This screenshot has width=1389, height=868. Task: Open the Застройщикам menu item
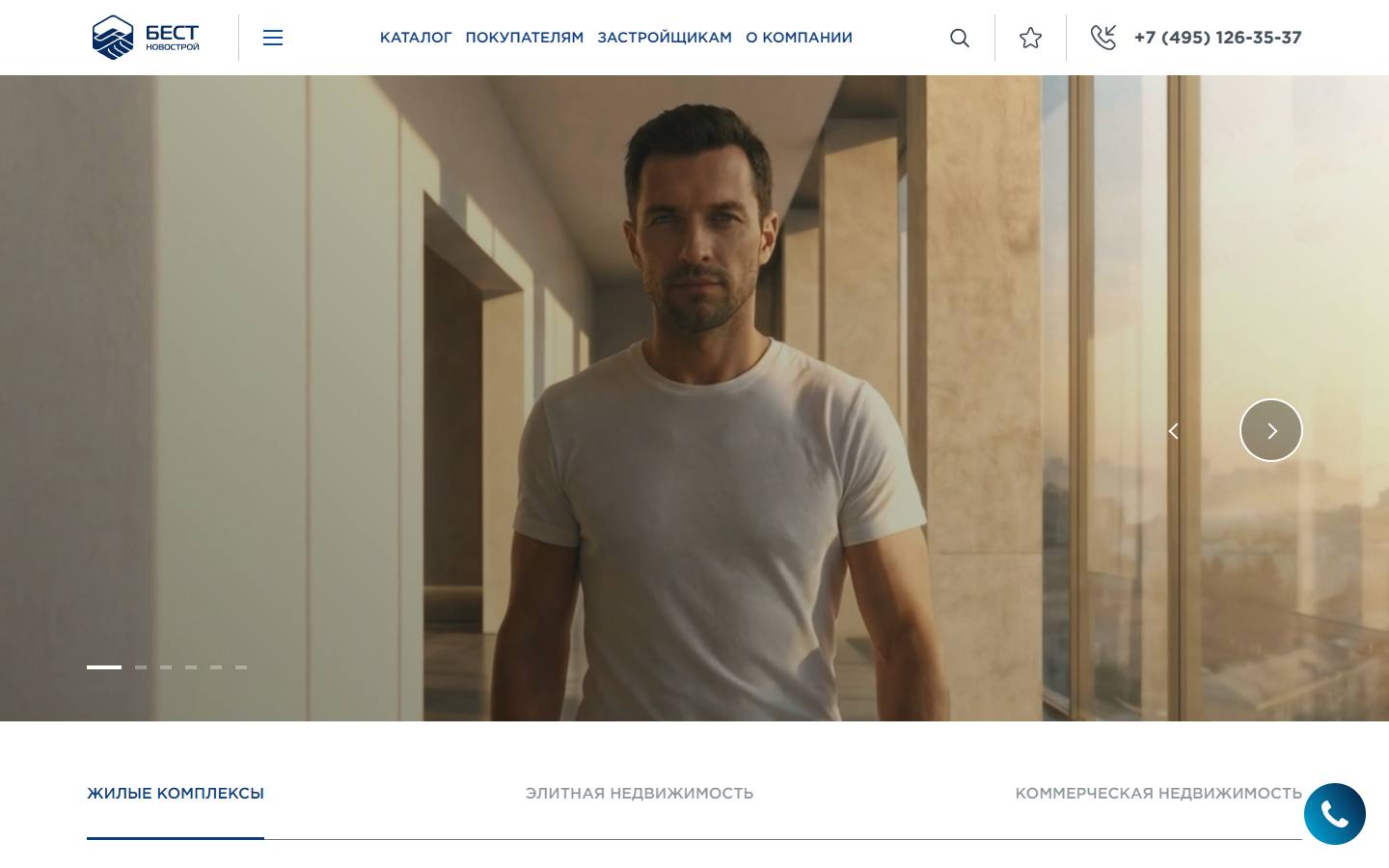click(665, 38)
